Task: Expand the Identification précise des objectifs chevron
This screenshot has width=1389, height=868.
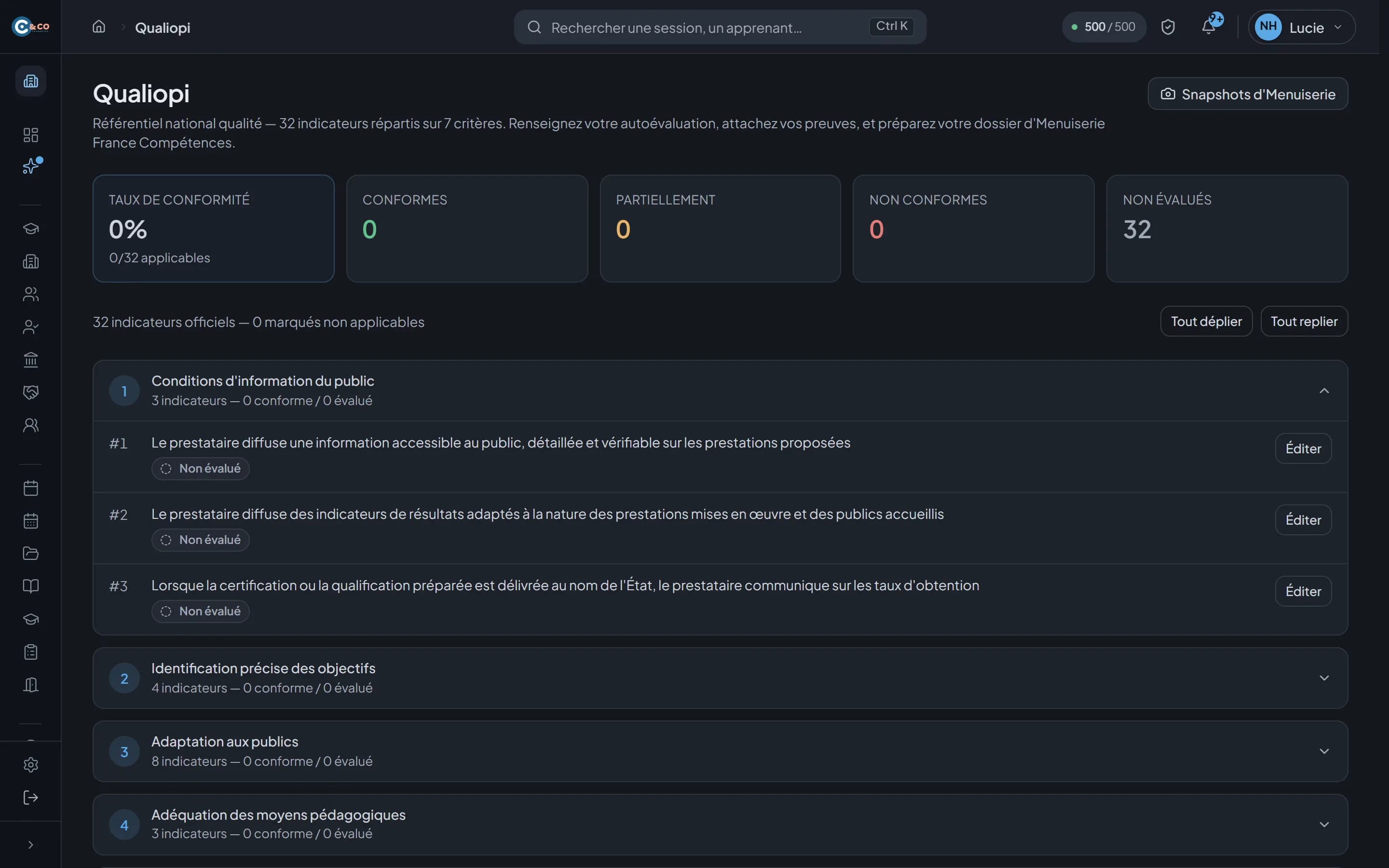Action: coord(1324,678)
